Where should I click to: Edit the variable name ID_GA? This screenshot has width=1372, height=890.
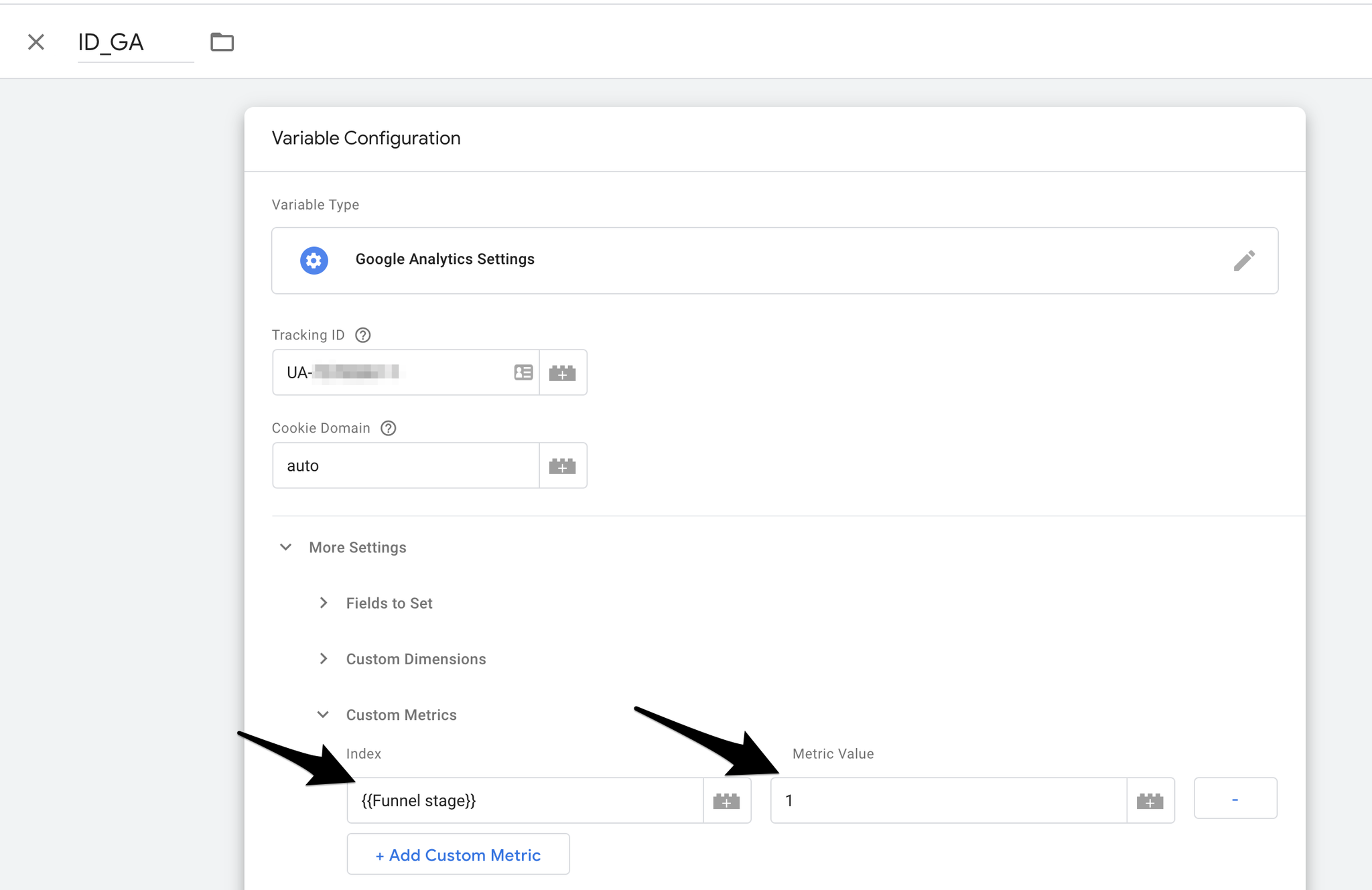click(x=135, y=43)
